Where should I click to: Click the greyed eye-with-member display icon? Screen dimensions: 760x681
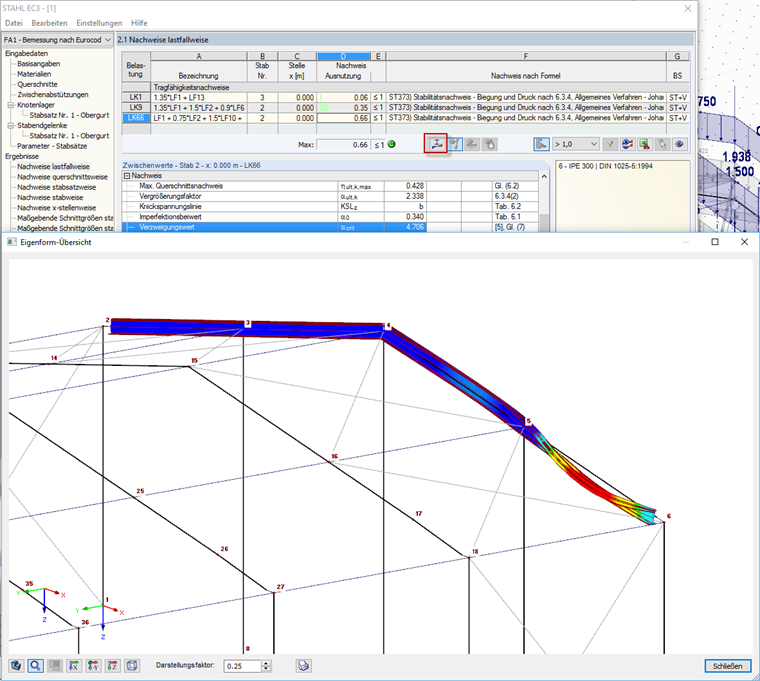(x=472, y=144)
